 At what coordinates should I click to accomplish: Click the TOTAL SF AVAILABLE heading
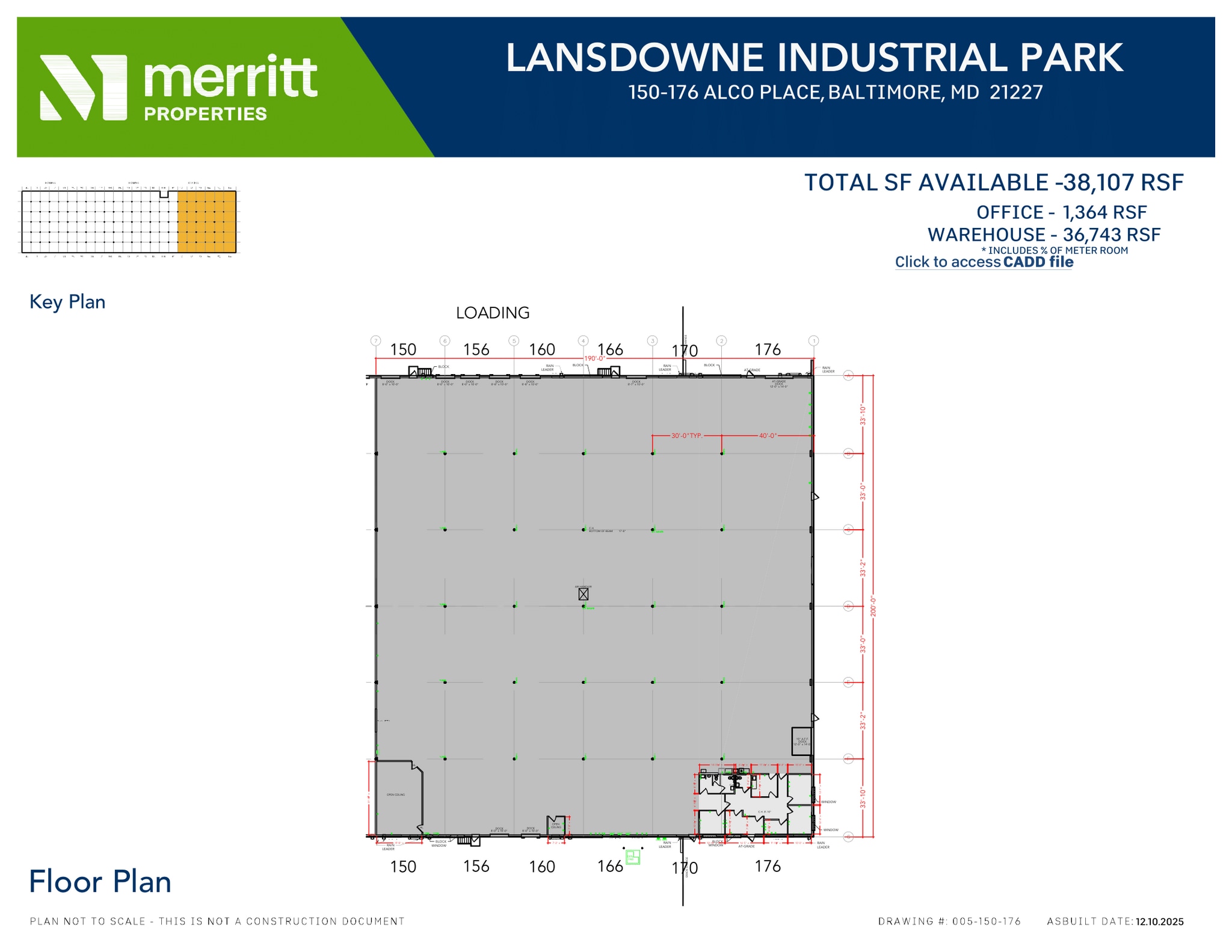[995, 182]
